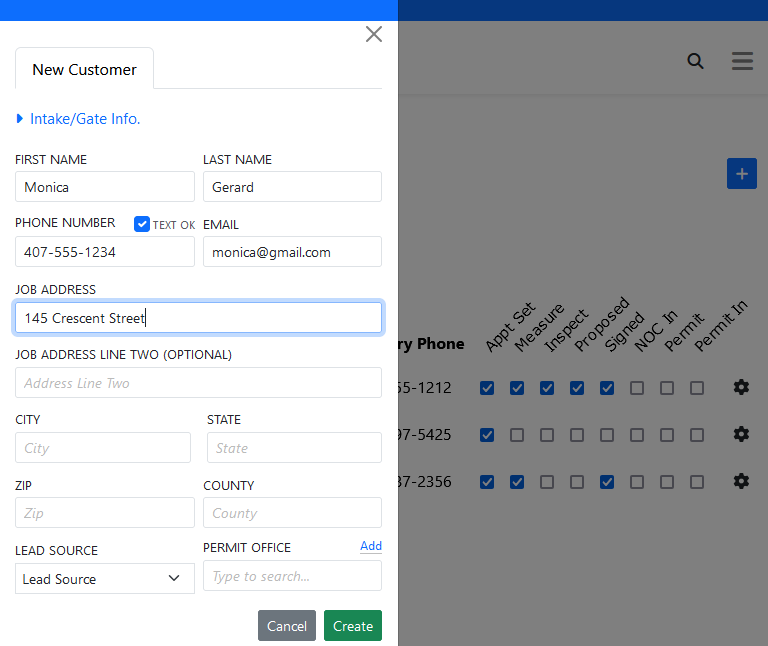The width and height of the screenshot is (768, 646).
Task: Click the Permit Office search box
Action: pos(292,576)
